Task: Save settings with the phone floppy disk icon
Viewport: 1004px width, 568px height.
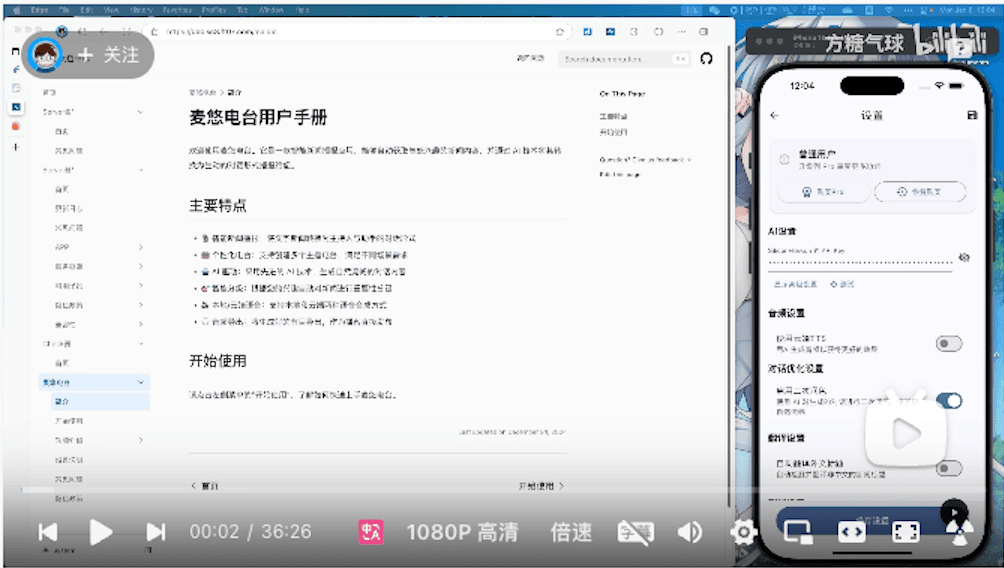Action: coord(972,115)
